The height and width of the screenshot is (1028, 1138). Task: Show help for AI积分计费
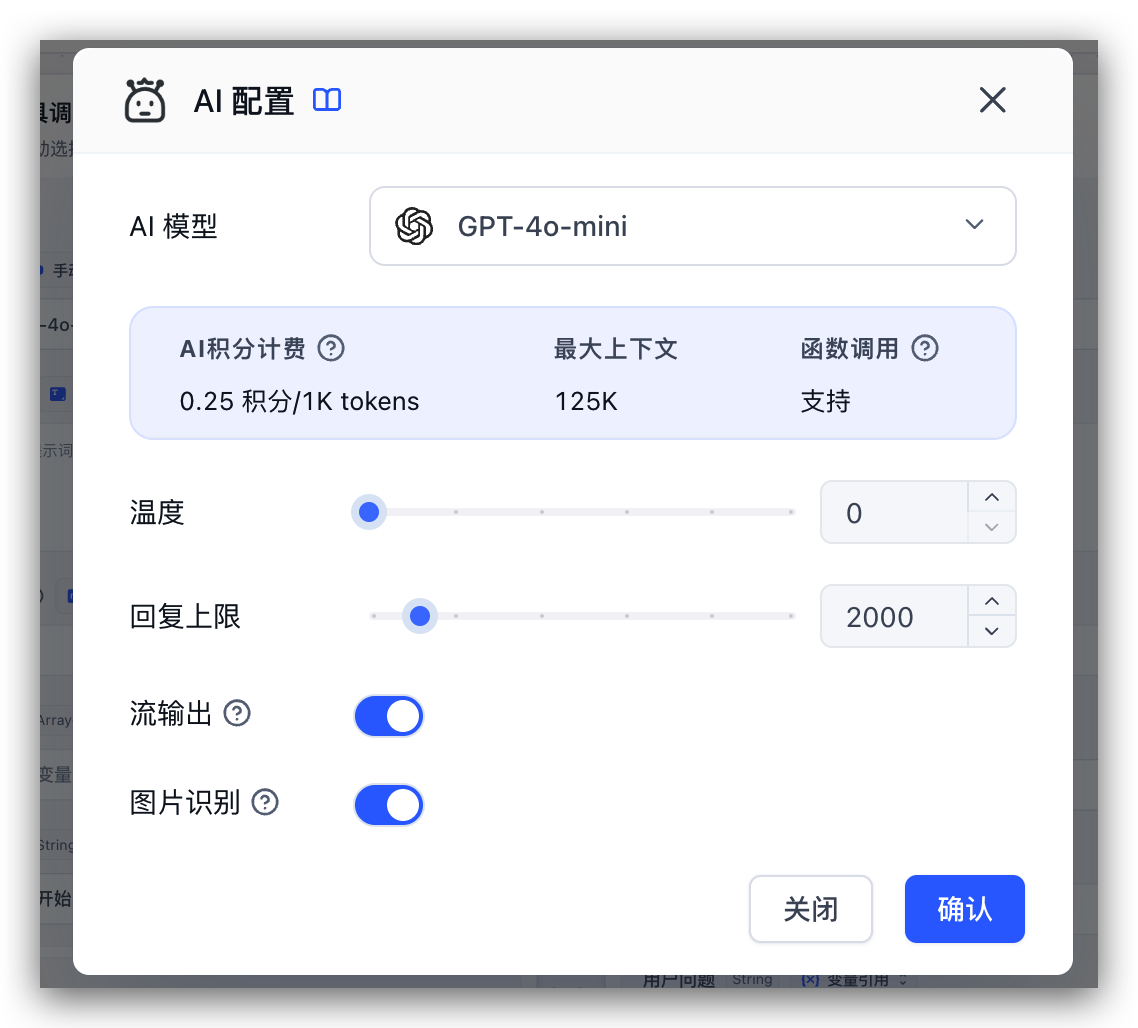[331, 348]
